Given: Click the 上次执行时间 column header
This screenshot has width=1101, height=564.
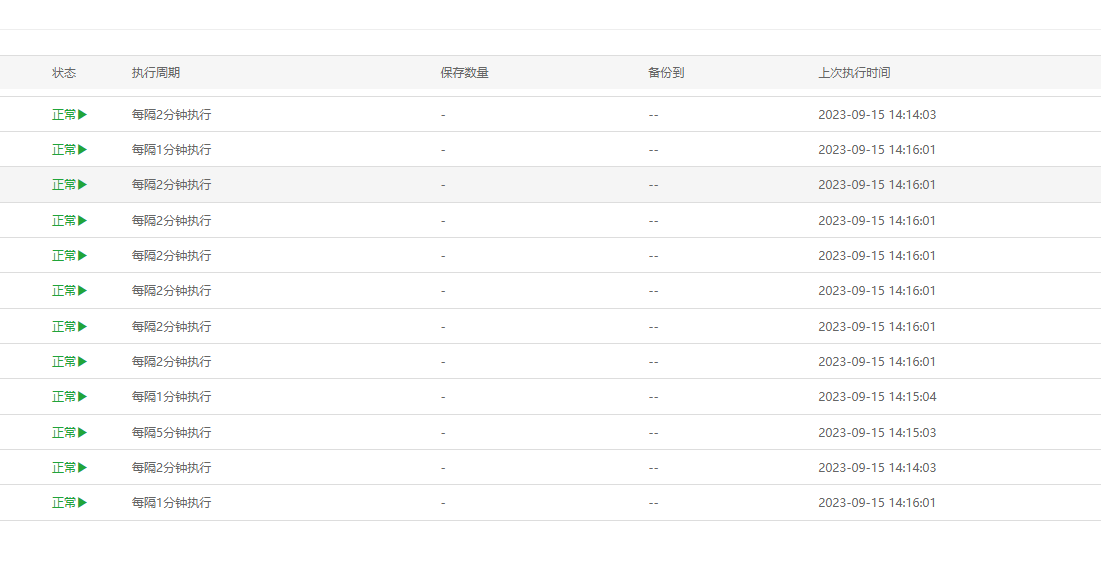Looking at the screenshot, I should (855, 73).
